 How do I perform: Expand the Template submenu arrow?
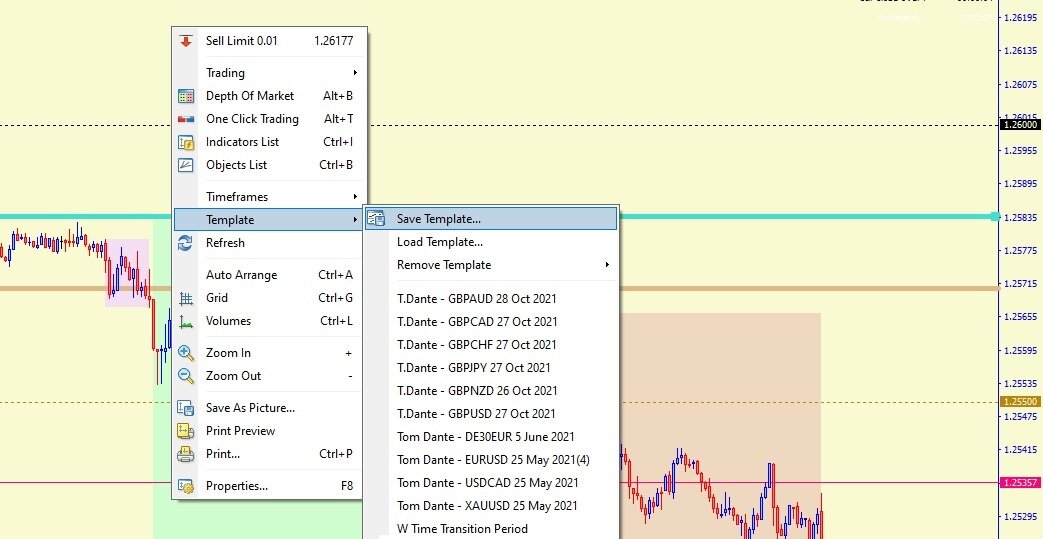[355, 220]
